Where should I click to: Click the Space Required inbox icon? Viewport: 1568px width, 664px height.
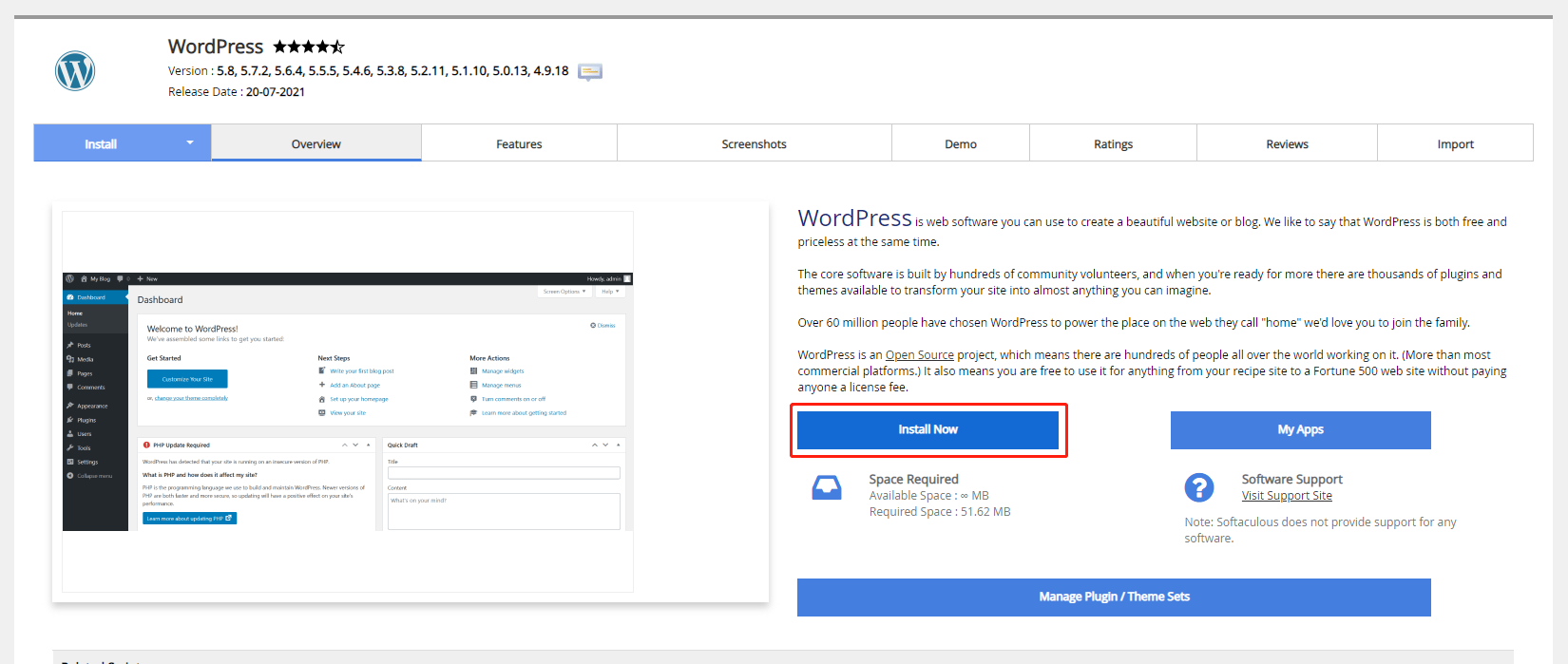click(826, 488)
